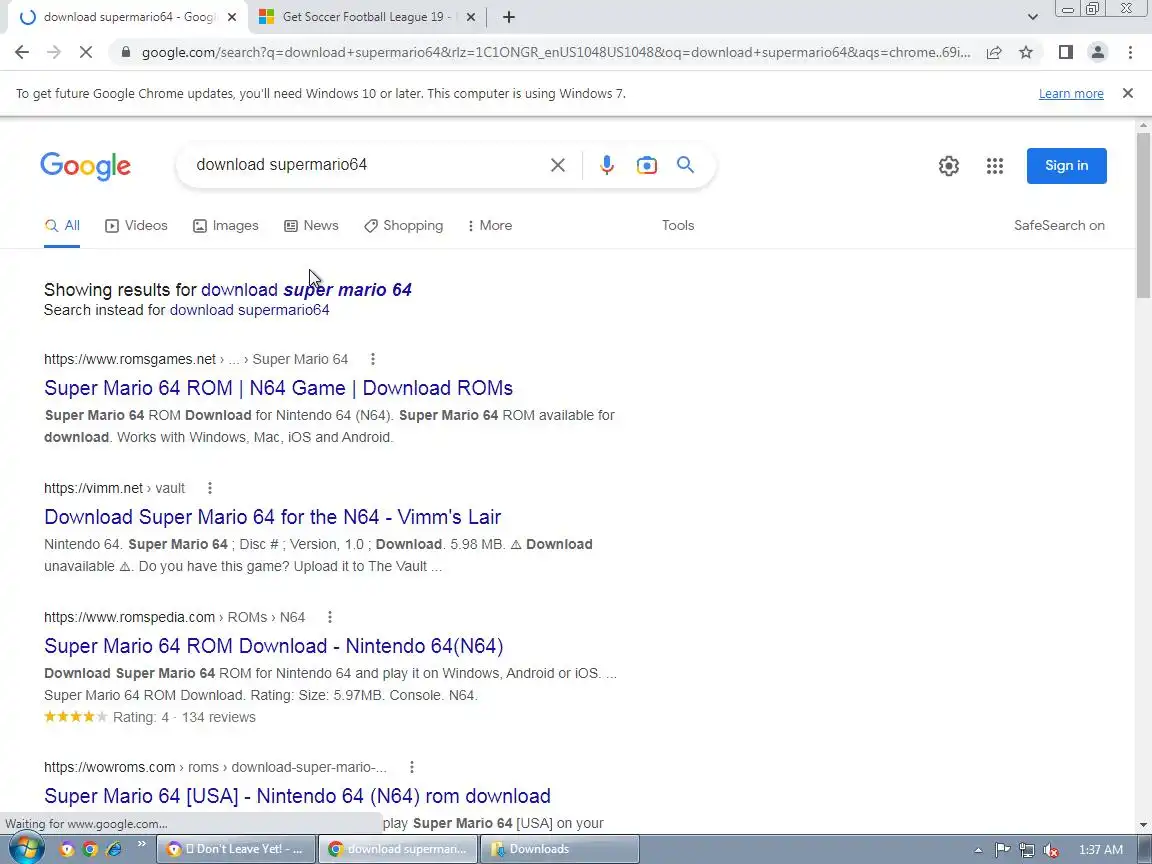Open the side panel icon

click(1065, 52)
